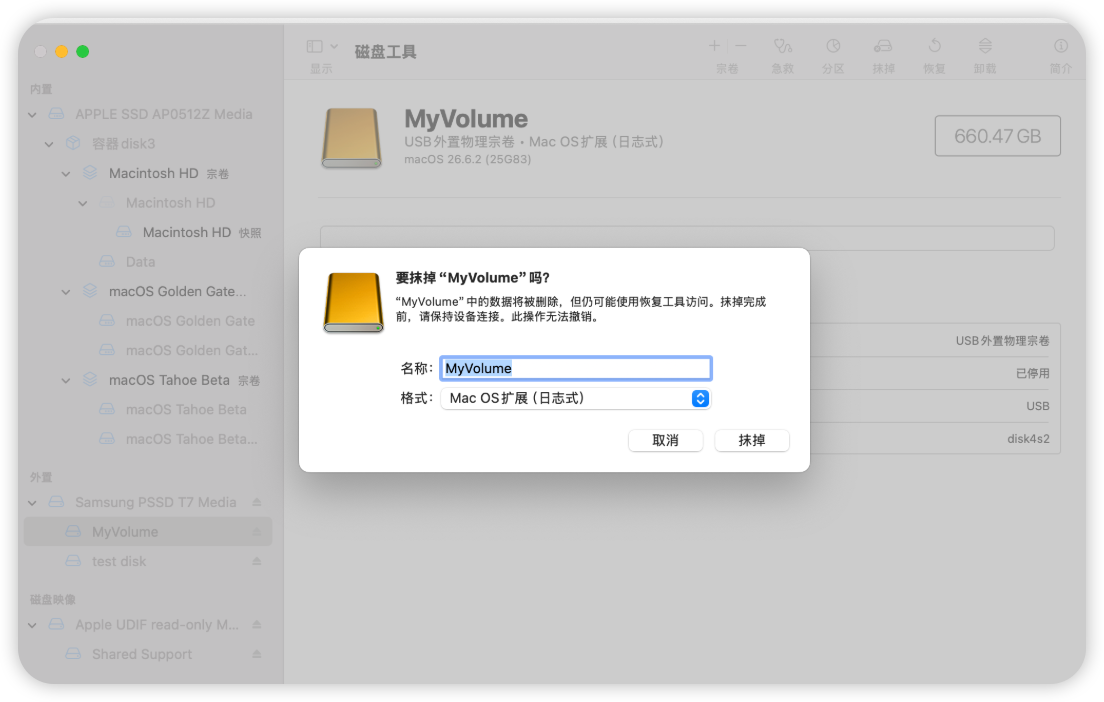Select the Data volume in sidebar
This screenshot has width=1104, height=702.
[148, 262]
